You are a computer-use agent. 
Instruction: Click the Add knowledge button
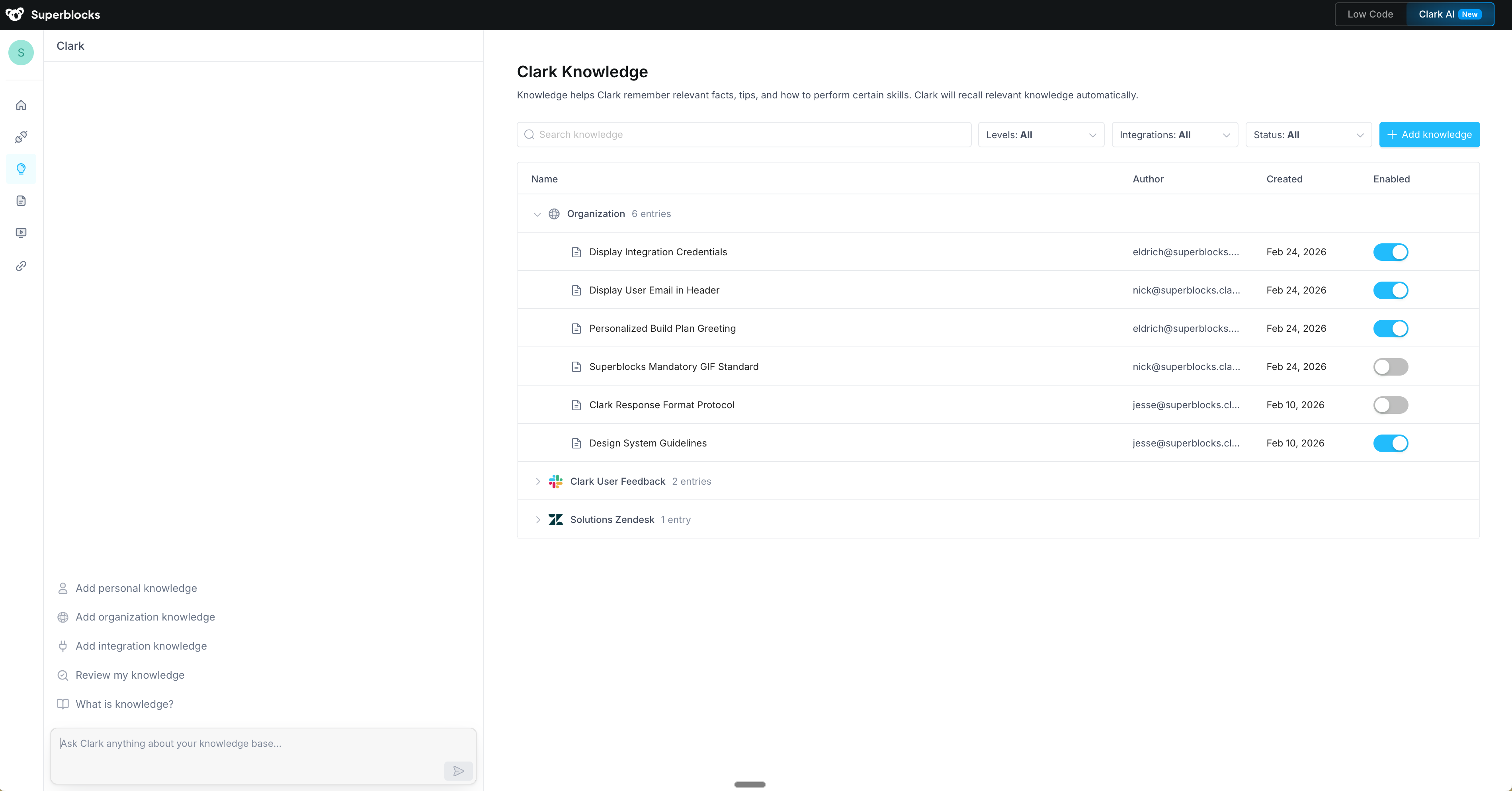click(1429, 135)
